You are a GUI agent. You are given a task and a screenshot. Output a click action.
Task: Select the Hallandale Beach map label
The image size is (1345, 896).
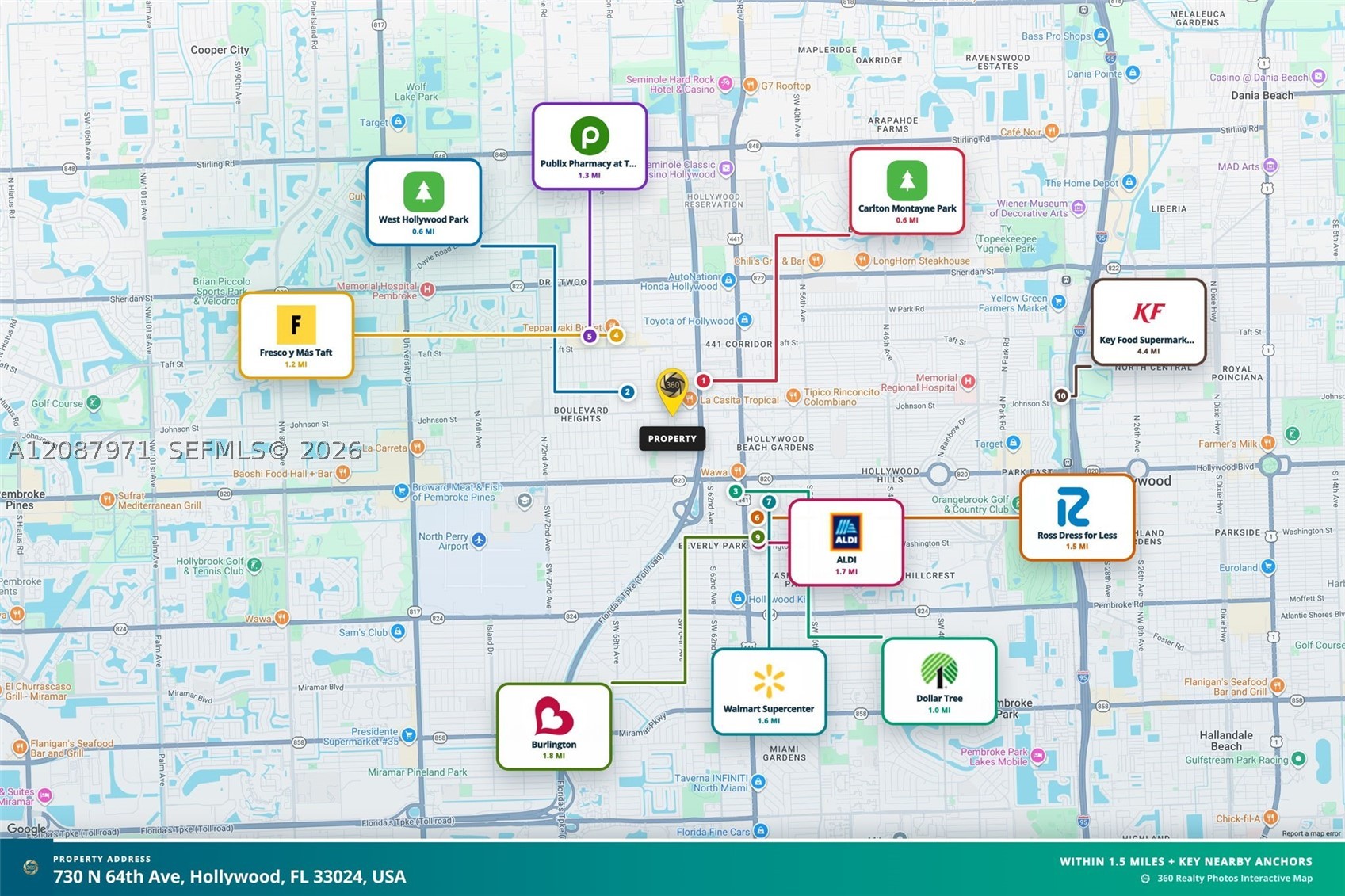(x=1226, y=741)
